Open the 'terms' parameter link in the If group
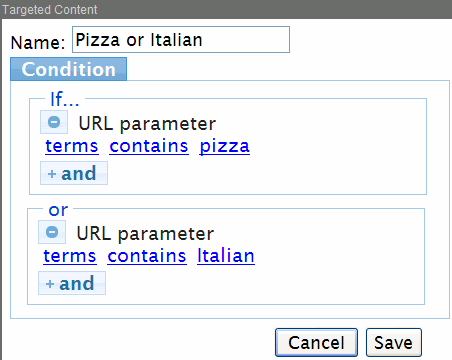Viewport: 452px width, 360px height. (x=72, y=146)
